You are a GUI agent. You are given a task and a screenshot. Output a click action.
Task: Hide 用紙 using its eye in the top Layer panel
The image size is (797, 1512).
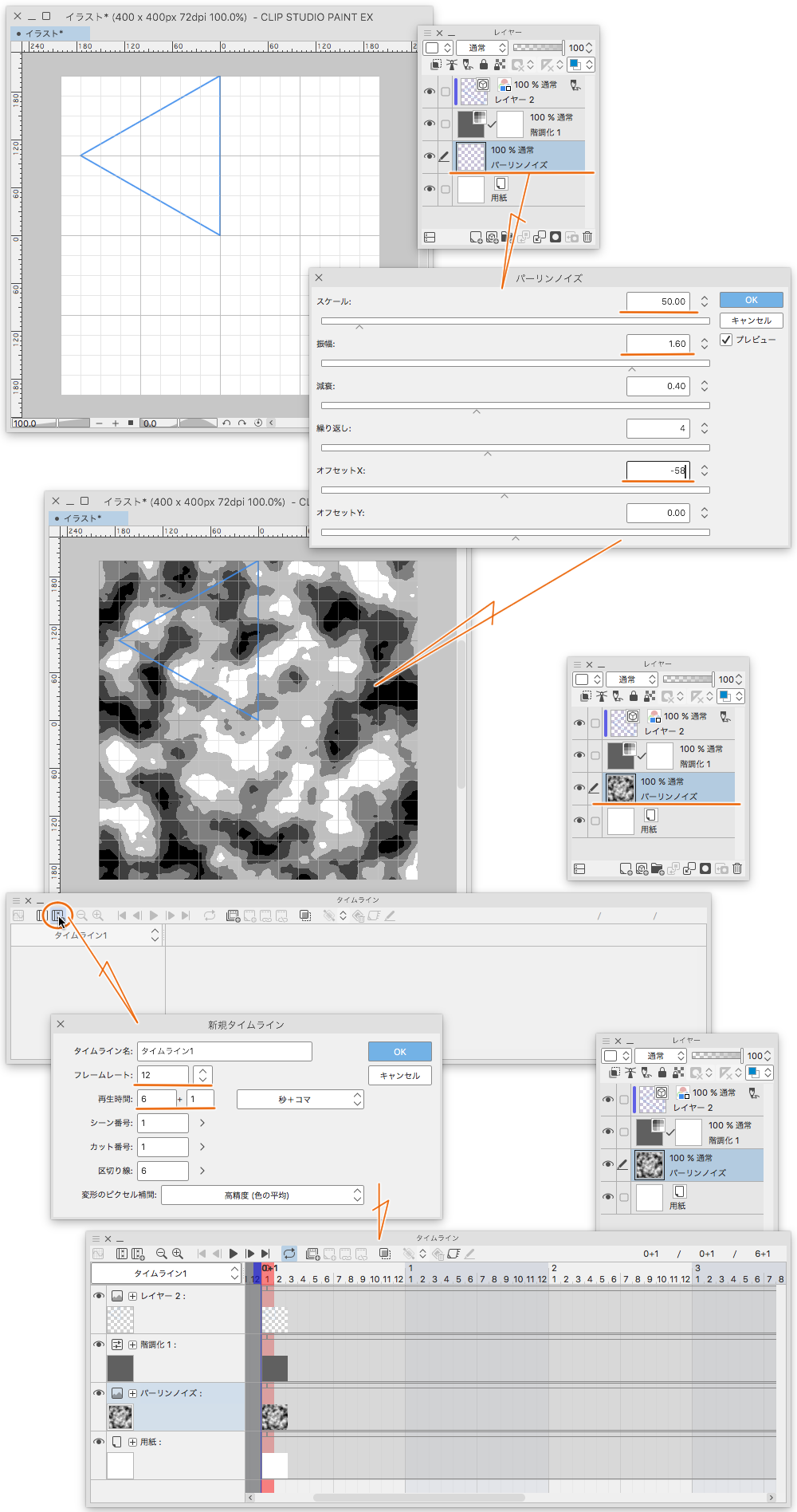click(x=430, y=189)
